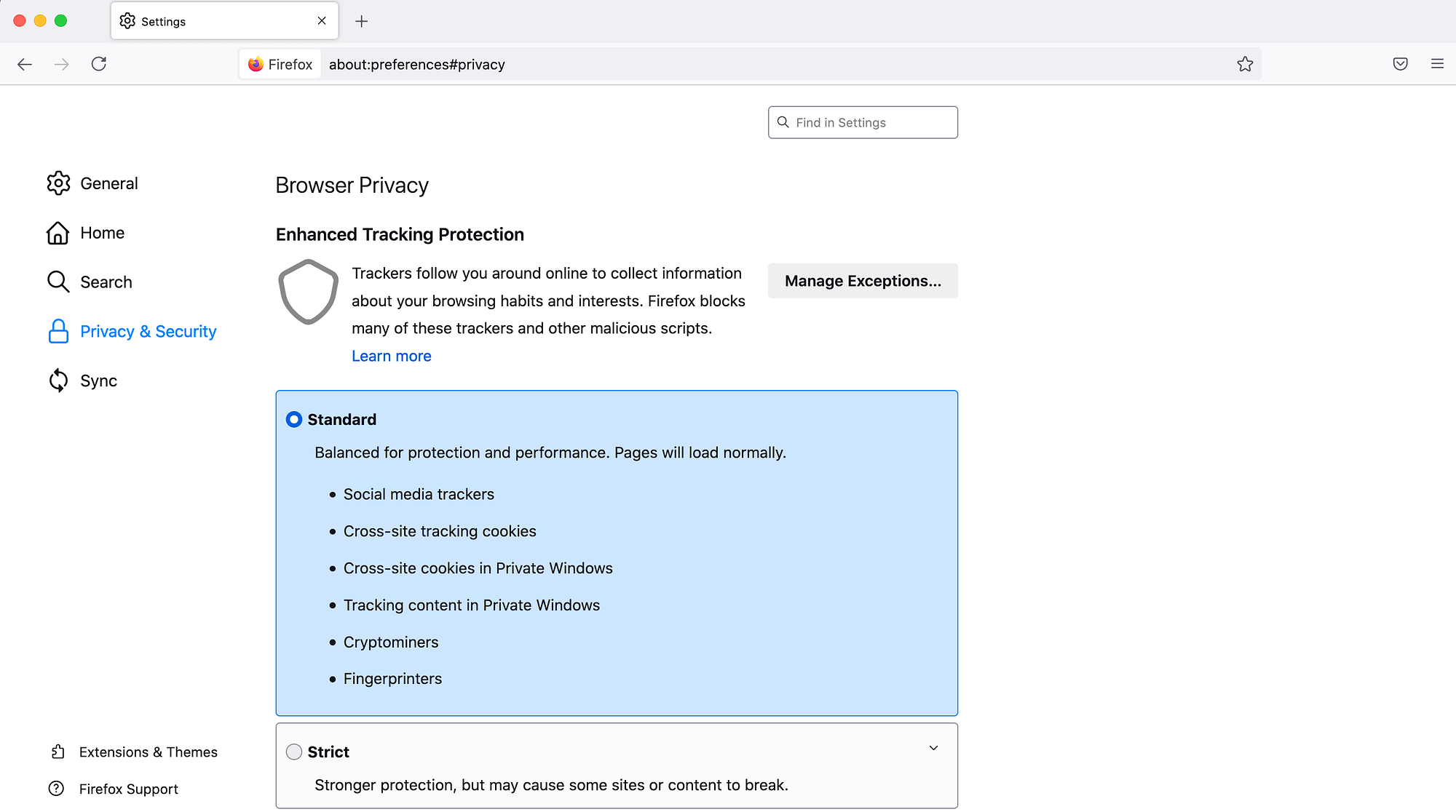Click the Sync circular arrows icon
The image size is (1456, 812).
pos(58,380)
